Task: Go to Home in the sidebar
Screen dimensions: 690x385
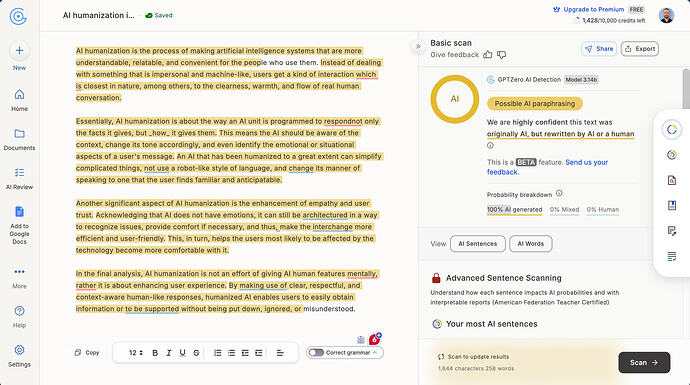Action: point(19,100)
